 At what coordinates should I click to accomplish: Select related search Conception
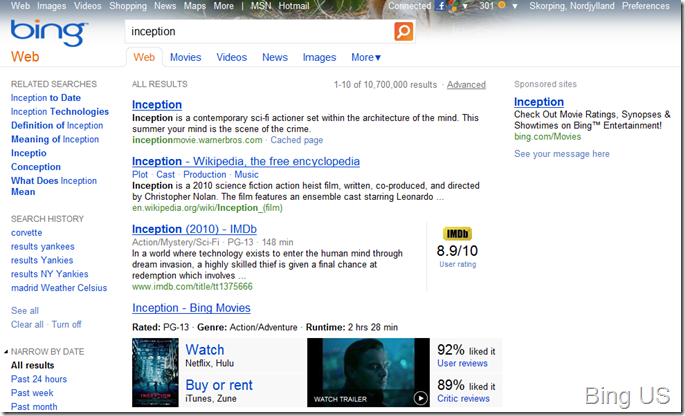coord(36,167)
